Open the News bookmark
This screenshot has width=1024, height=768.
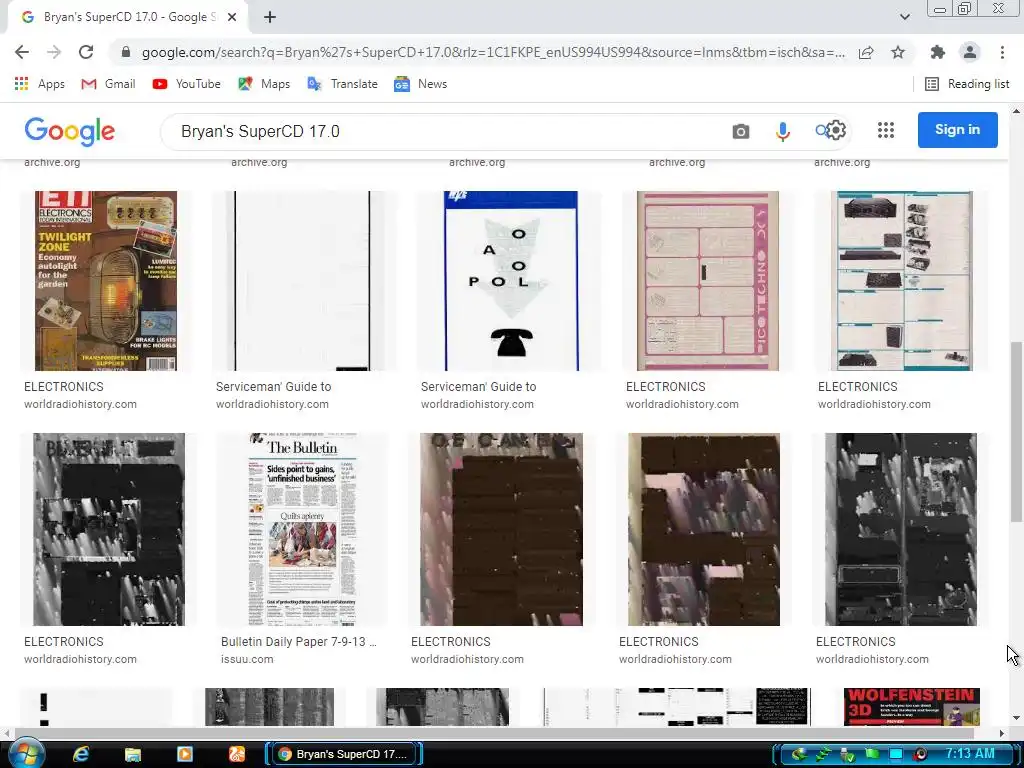(421, 84)
